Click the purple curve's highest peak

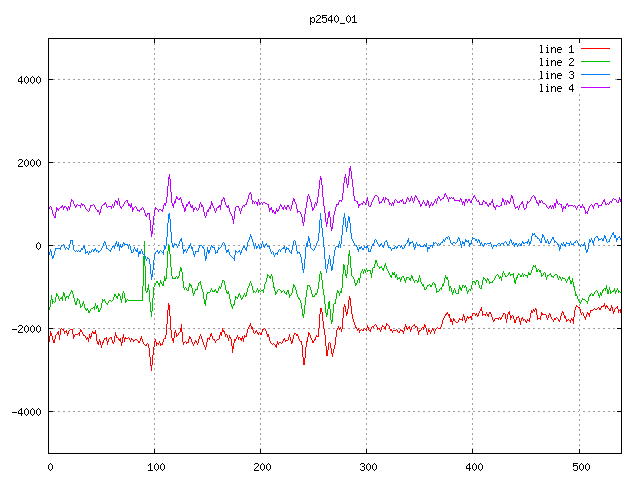pos(350,167)
